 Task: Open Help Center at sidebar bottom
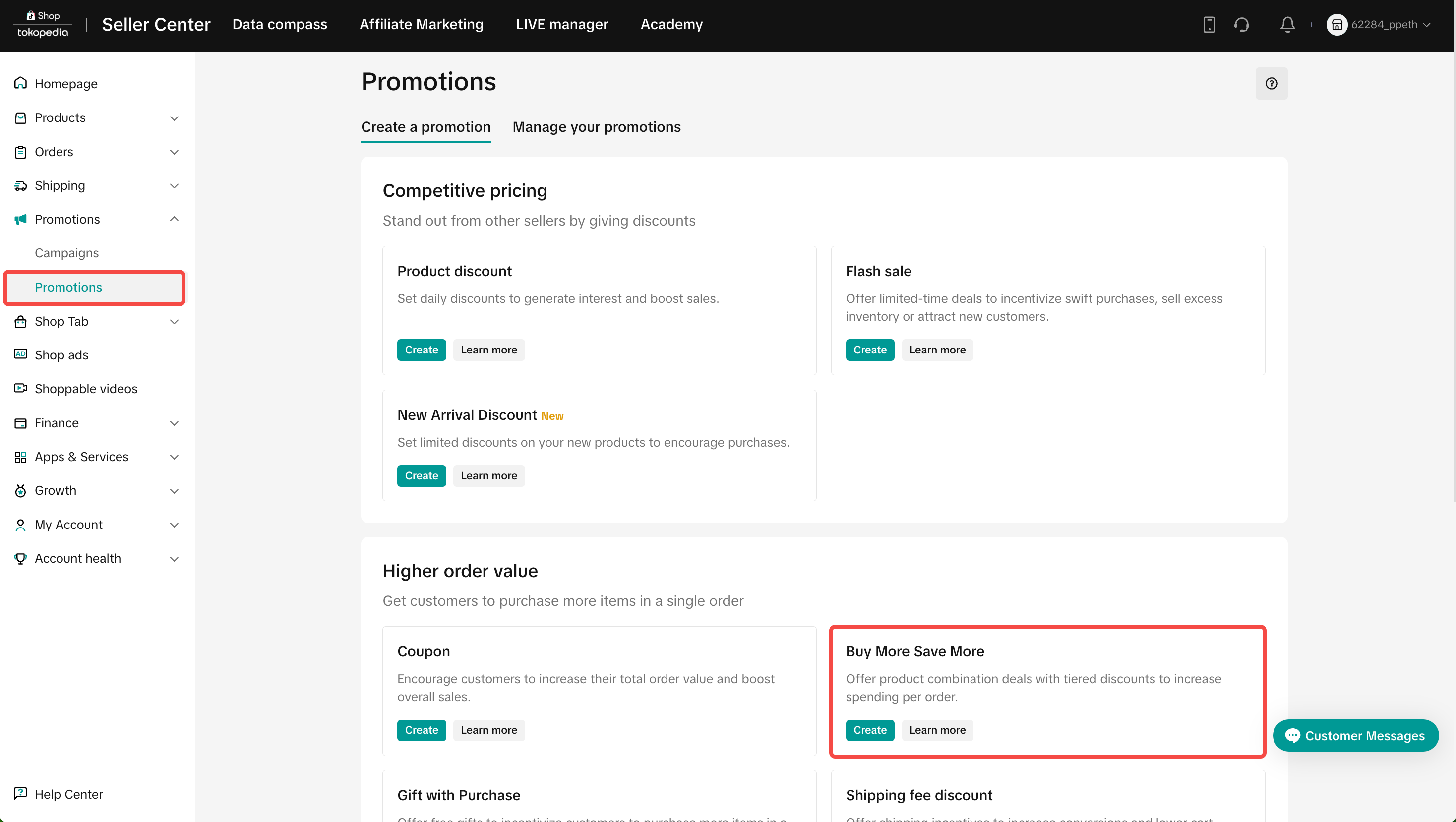click(68, 794)
